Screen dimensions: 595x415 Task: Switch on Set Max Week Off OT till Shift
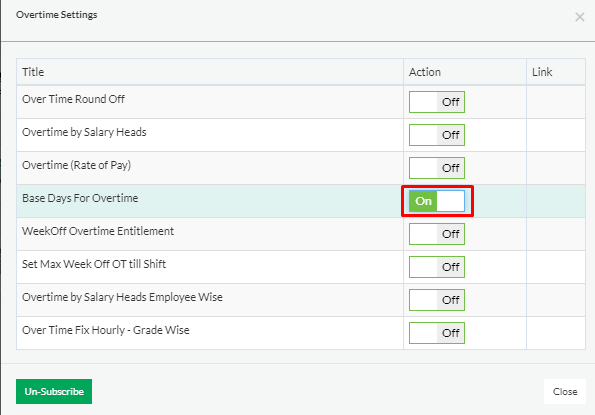[437, 267]
